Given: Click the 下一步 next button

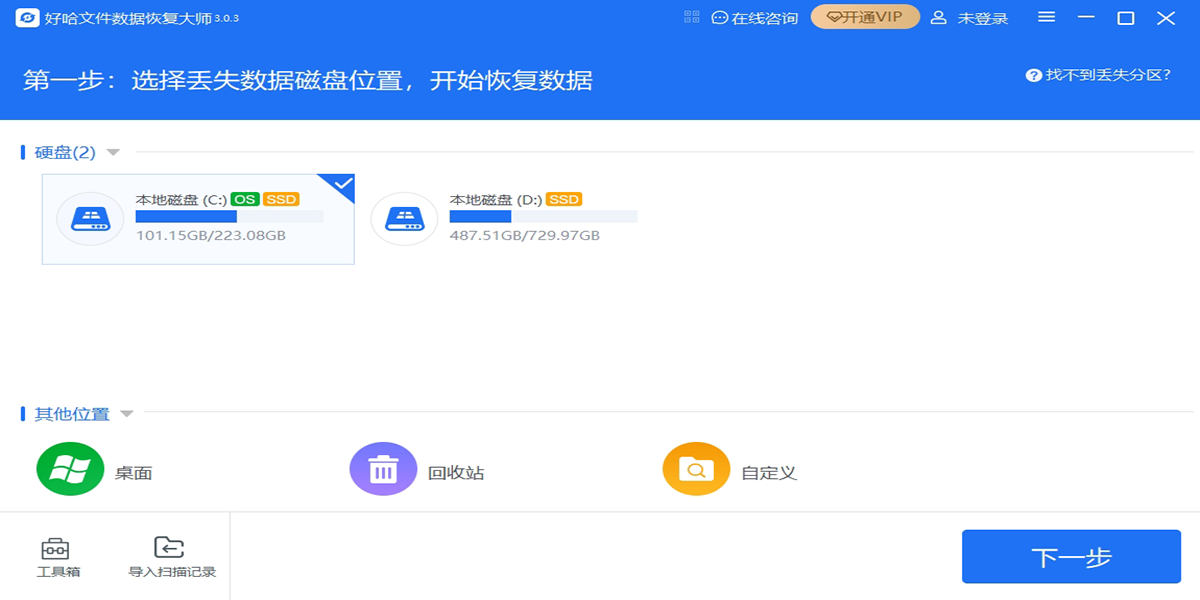Looking at the screenshot, I should point(1071,557).
